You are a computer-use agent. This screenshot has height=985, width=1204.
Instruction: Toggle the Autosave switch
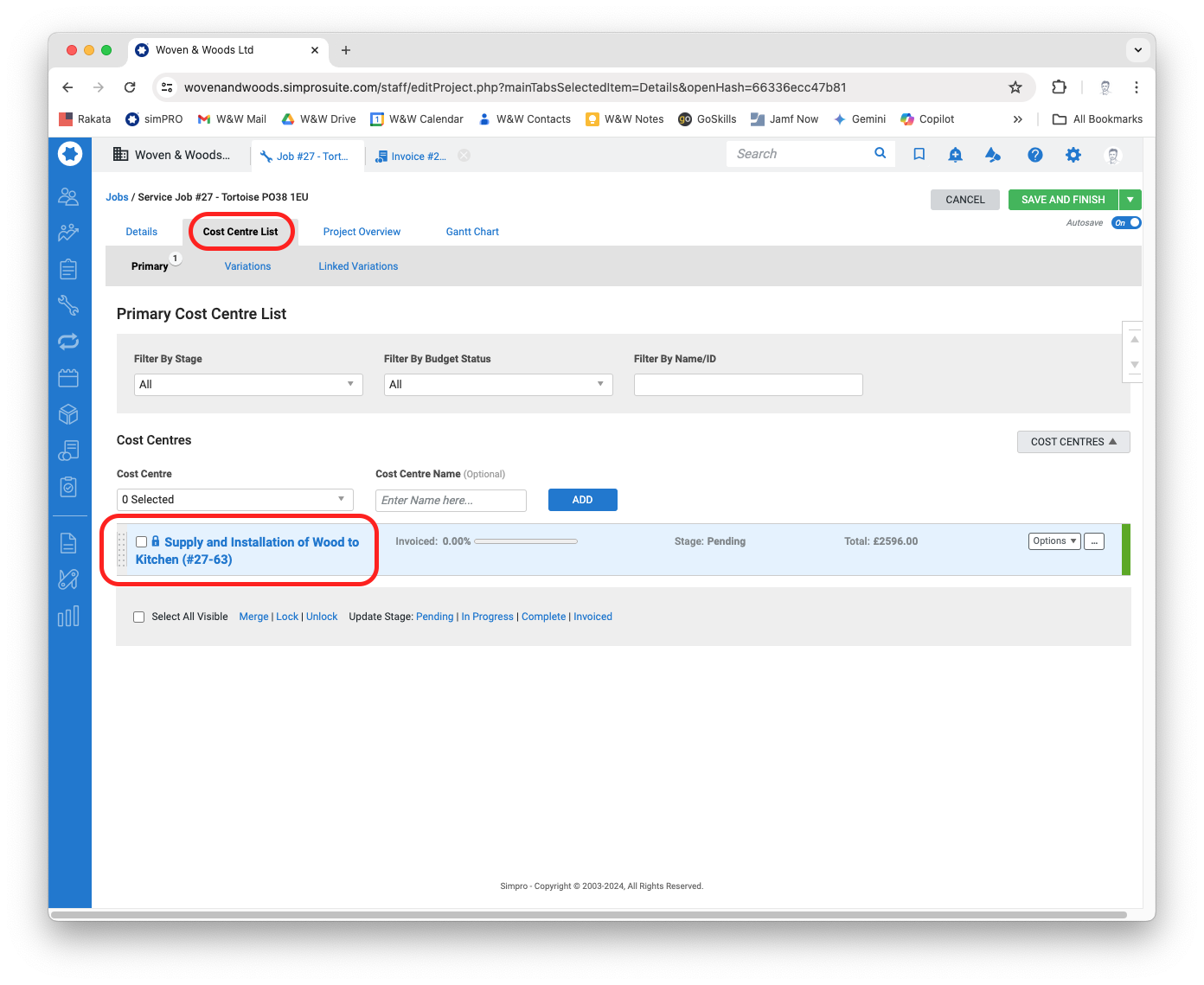1126,223
